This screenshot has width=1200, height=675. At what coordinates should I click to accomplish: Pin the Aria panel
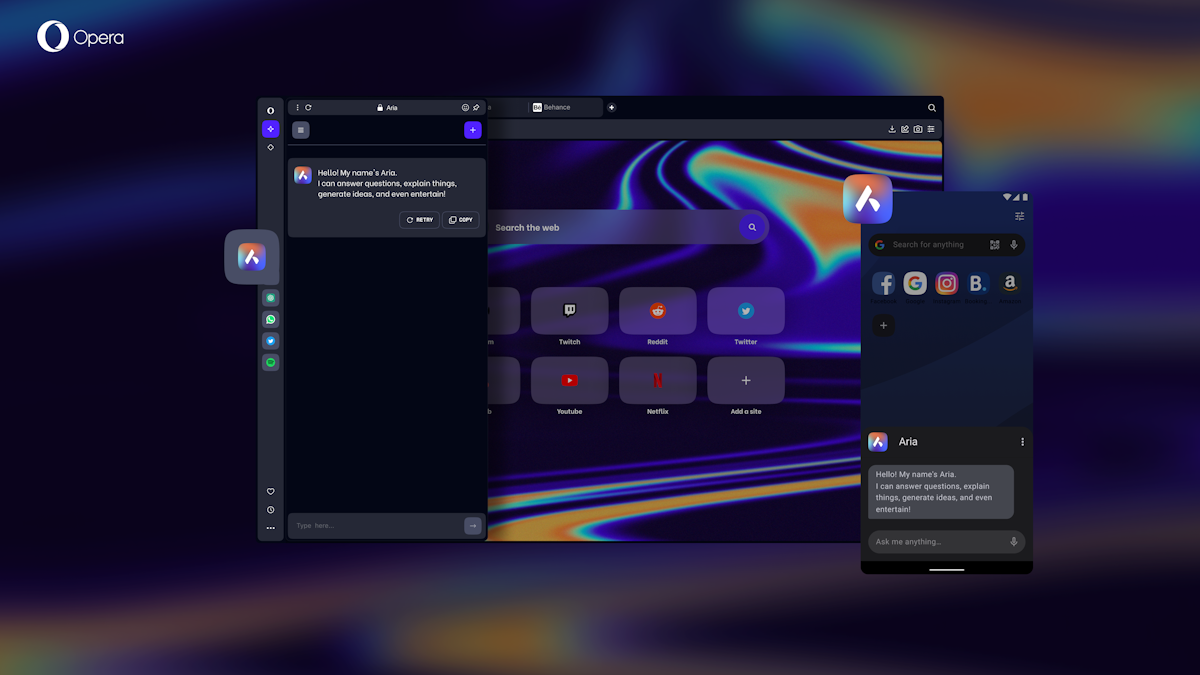pyautogui.click(x=476, y=107)
